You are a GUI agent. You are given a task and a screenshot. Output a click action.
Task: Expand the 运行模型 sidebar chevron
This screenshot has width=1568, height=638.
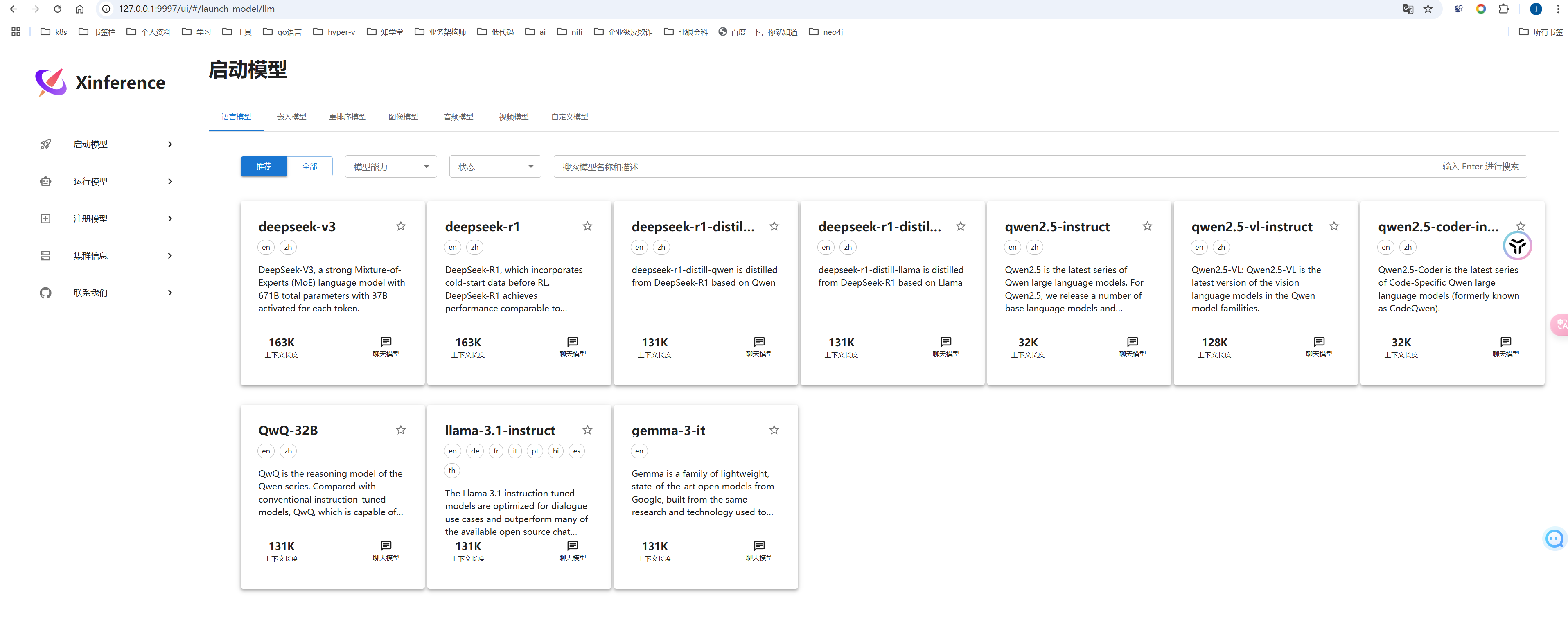[x=170, y=181]
